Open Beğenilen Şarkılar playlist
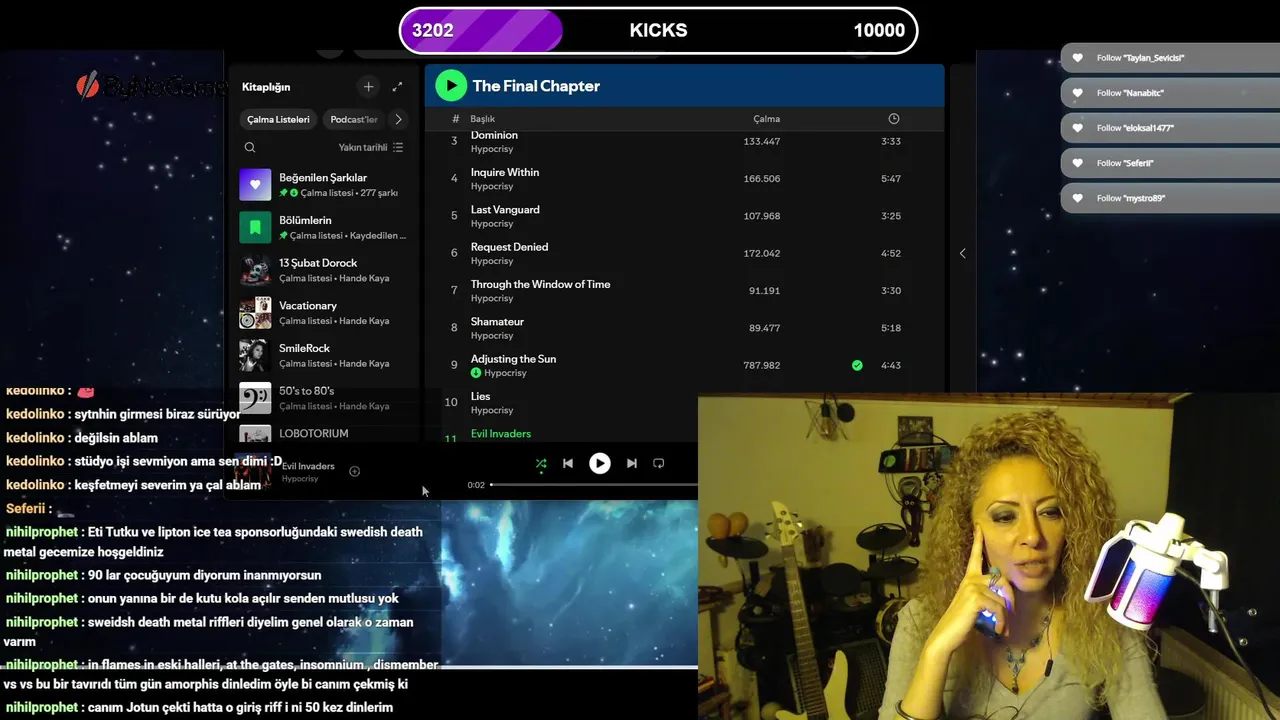 coord(323,185)
